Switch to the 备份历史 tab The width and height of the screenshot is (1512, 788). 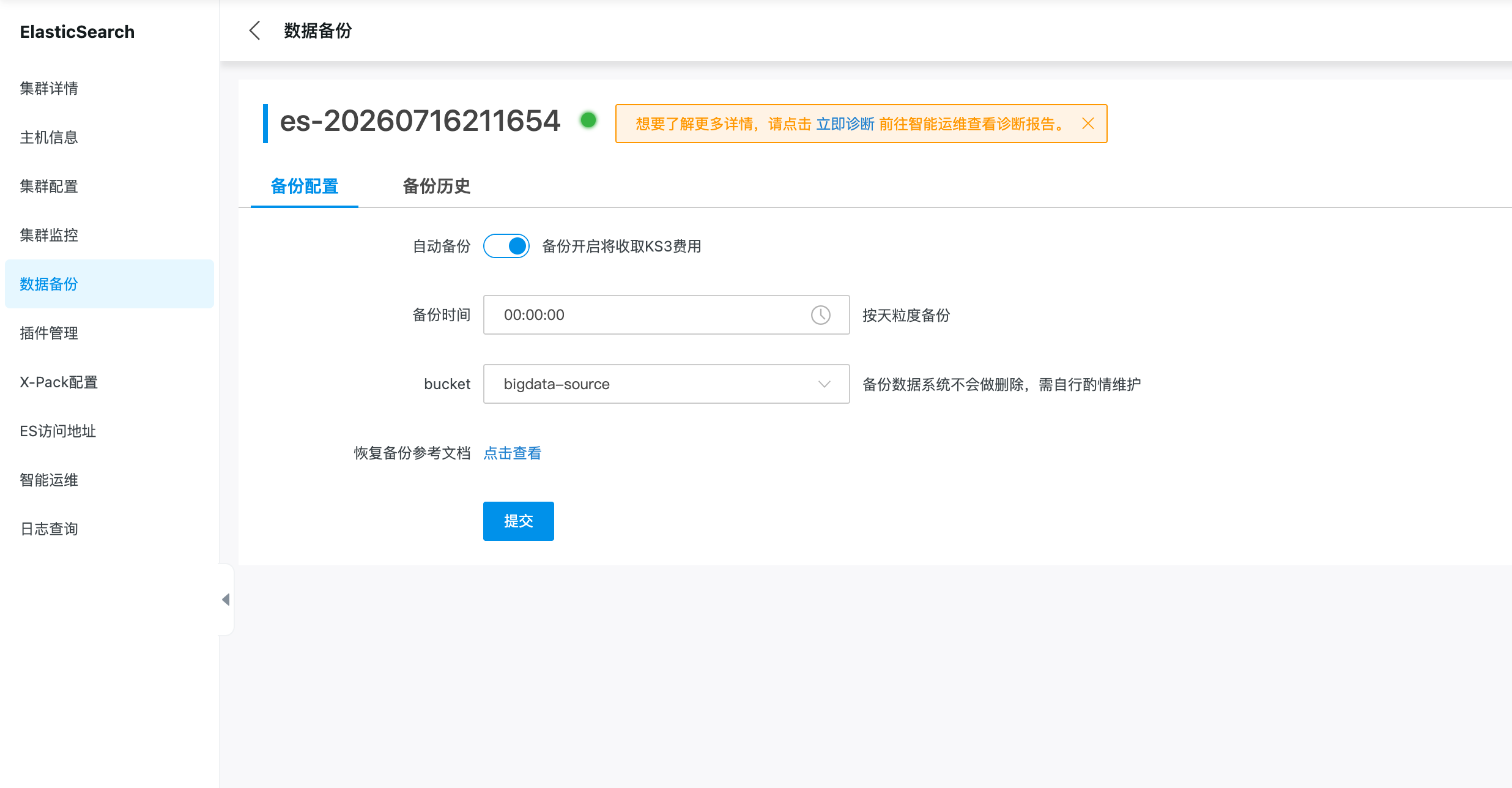coord(437,186)
